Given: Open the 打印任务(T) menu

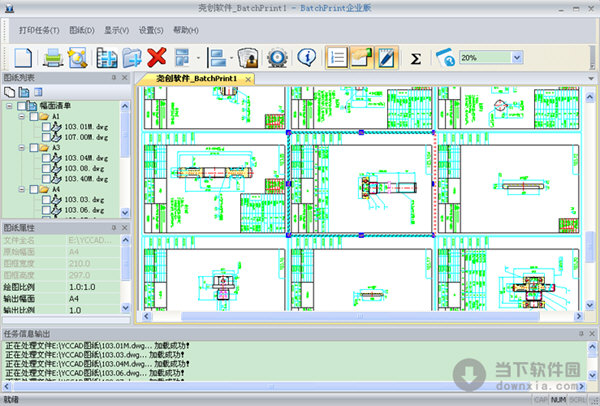Looking at the screenshot, I should tap(39, 30).
